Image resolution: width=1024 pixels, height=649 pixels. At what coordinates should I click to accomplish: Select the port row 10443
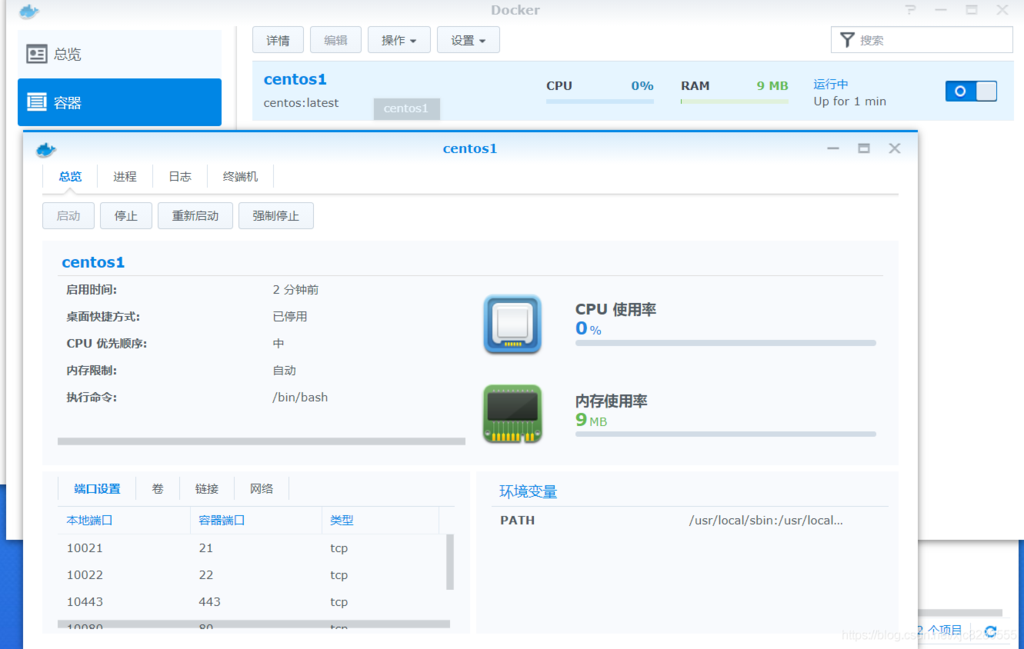coord(252,602)
